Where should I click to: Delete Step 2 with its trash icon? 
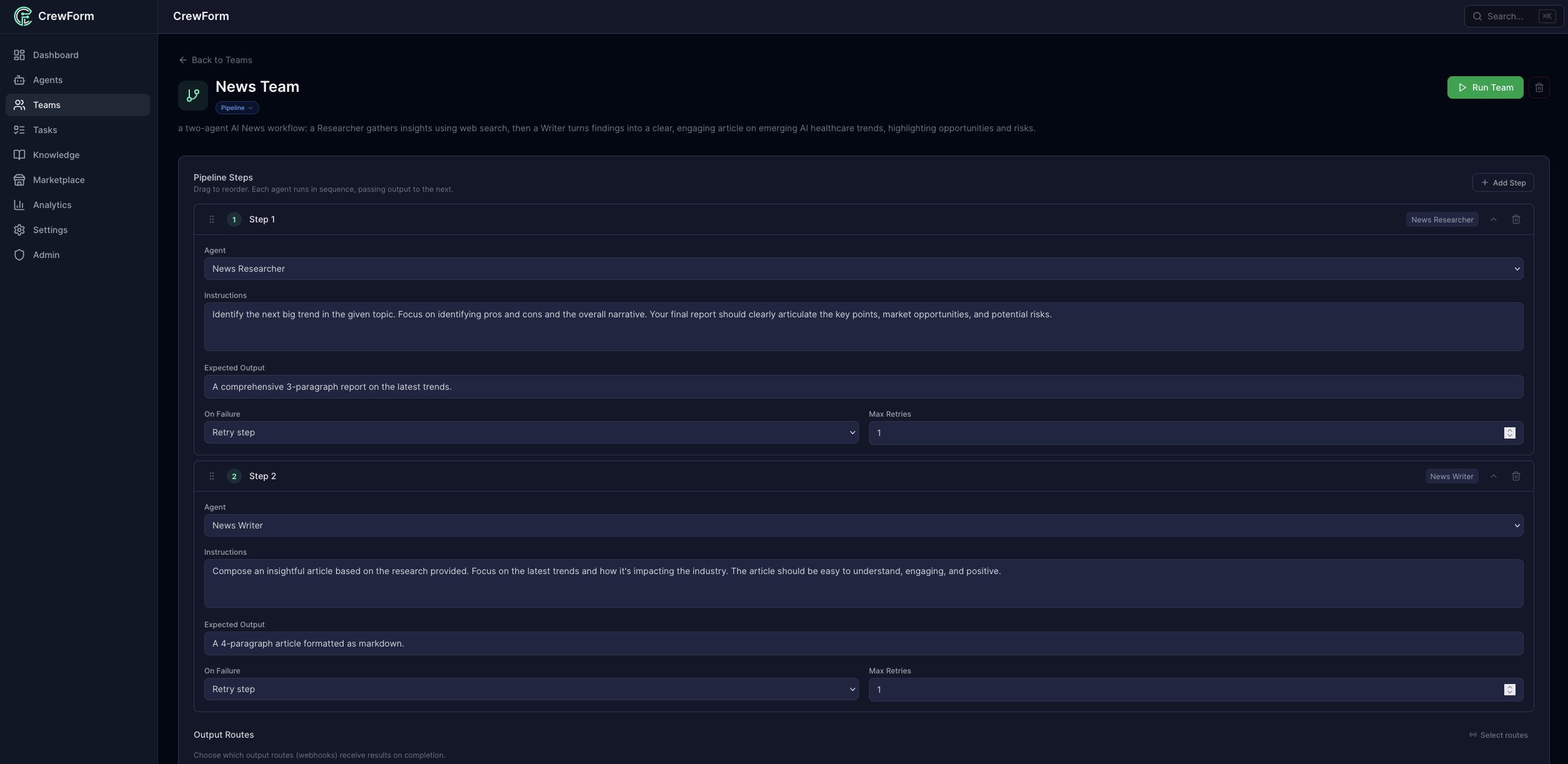(1516, 476)
